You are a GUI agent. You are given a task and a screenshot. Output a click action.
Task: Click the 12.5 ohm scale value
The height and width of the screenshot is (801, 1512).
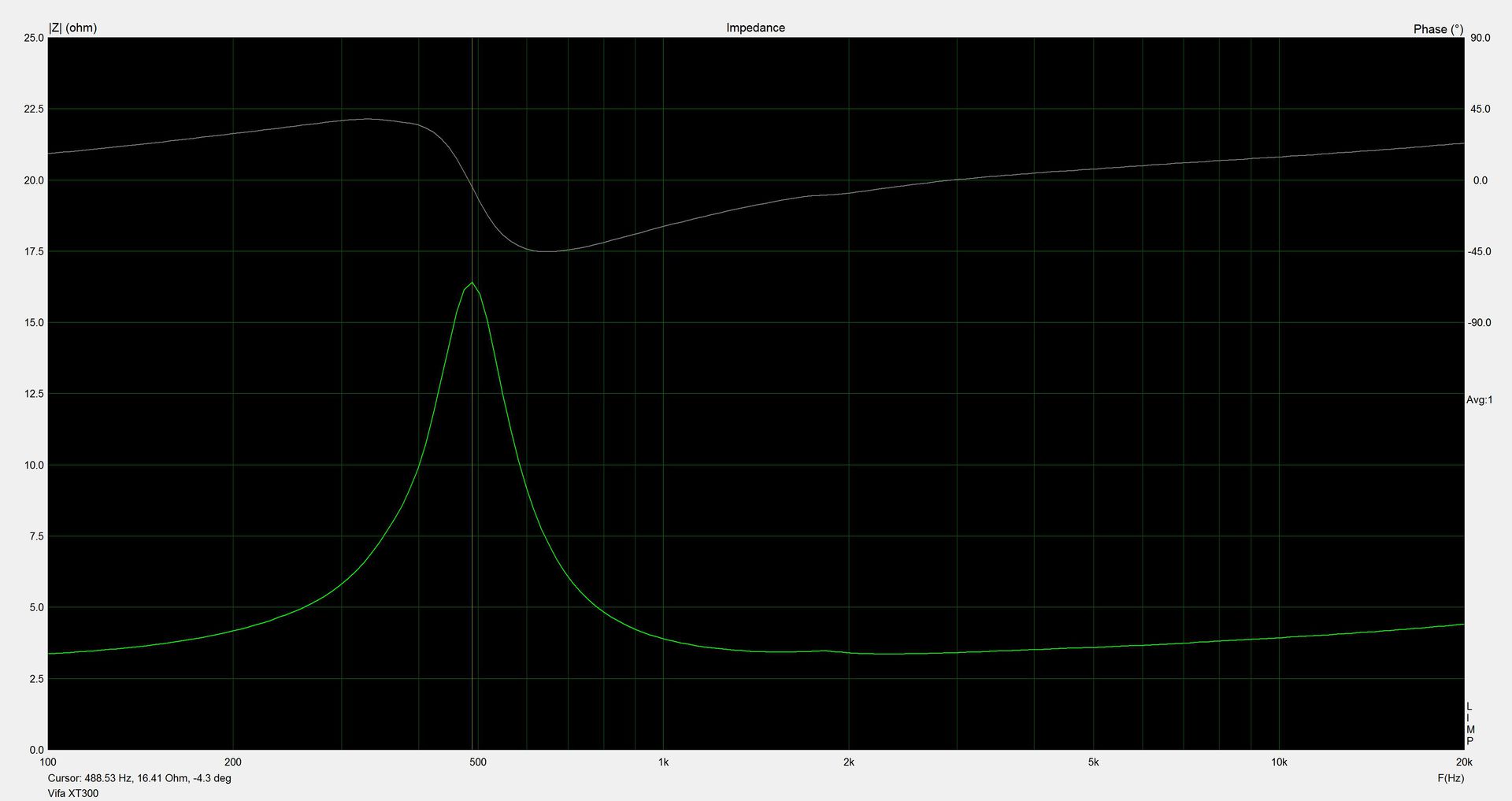click(x=34, y=394)
